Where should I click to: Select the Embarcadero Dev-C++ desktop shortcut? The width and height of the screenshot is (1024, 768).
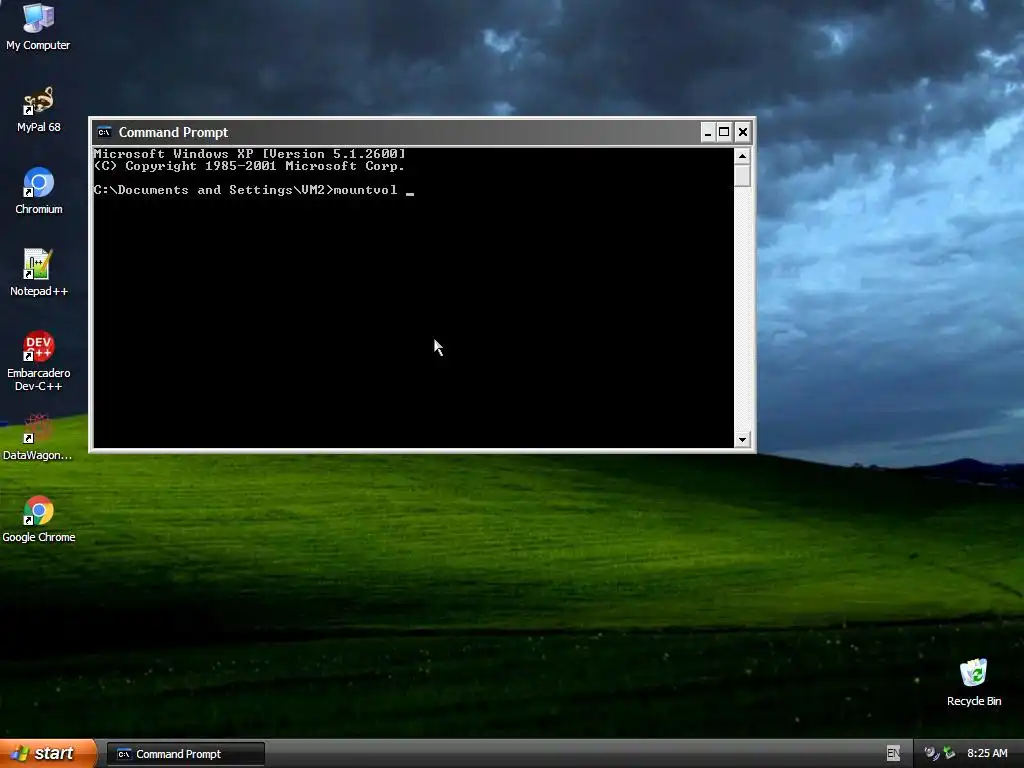click(39, 361)
